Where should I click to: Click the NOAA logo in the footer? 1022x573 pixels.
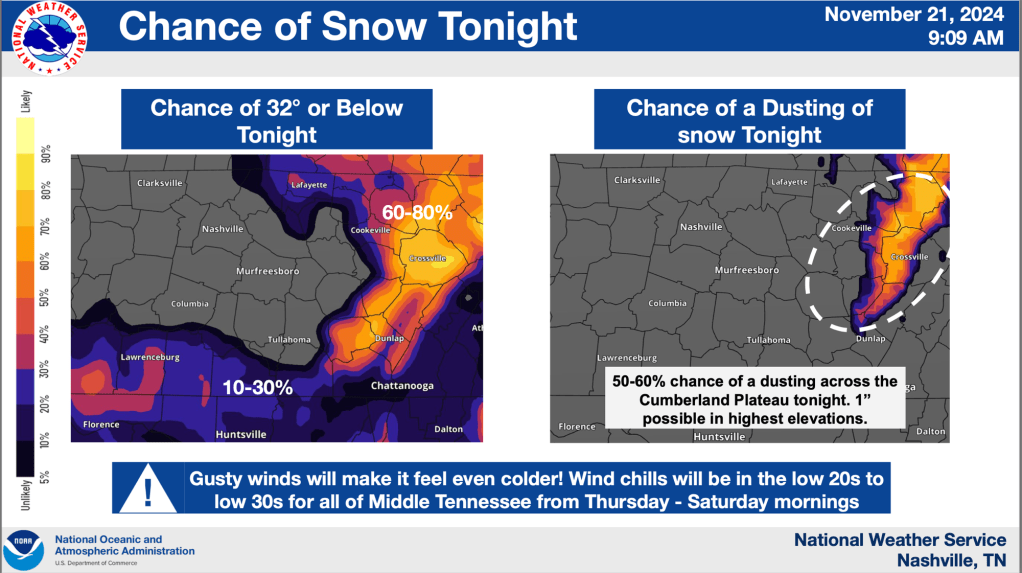click(23, 549)
